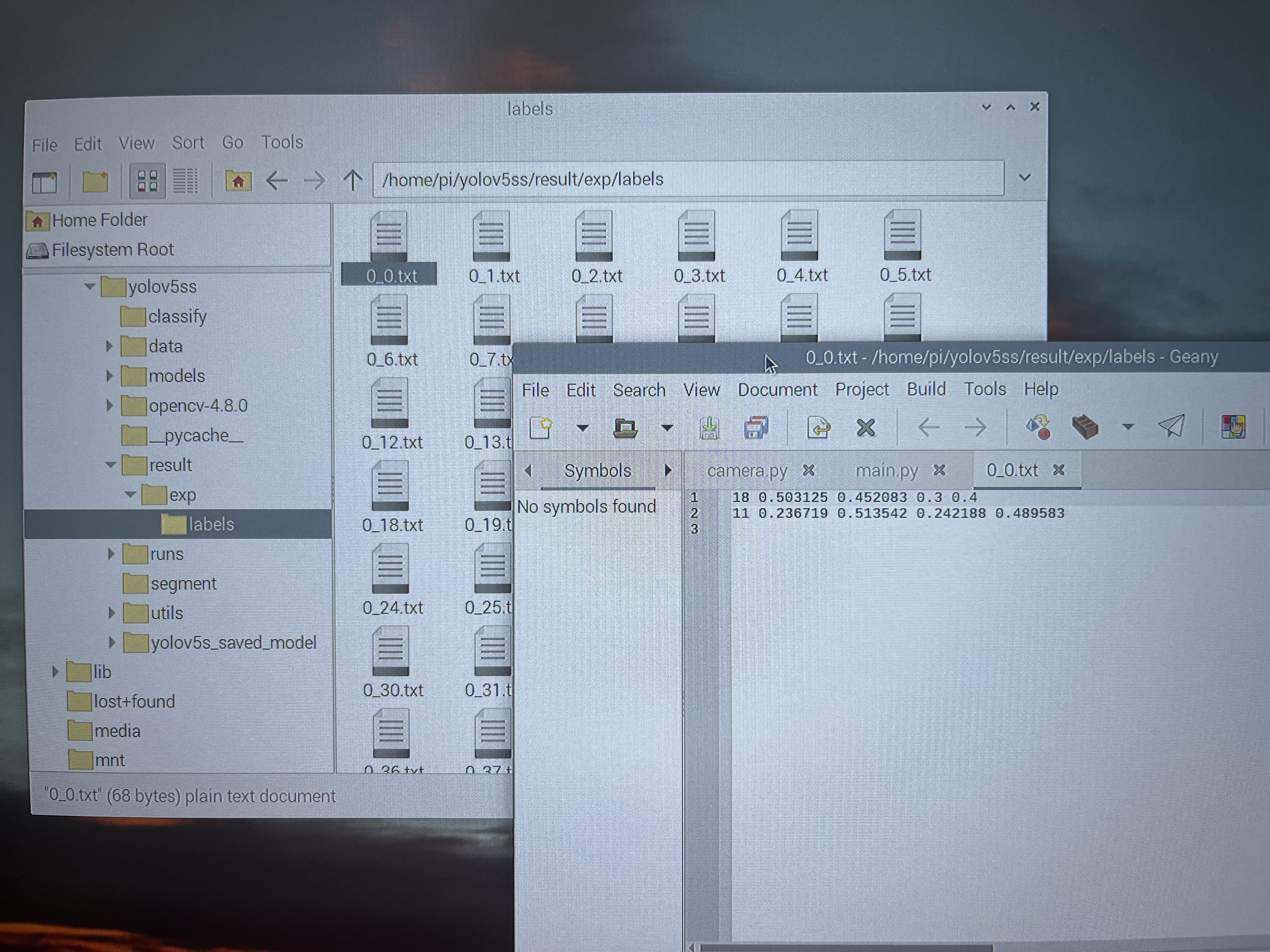Click the Geany run paper-plane icon
1270x952 pixels.
1171,426
